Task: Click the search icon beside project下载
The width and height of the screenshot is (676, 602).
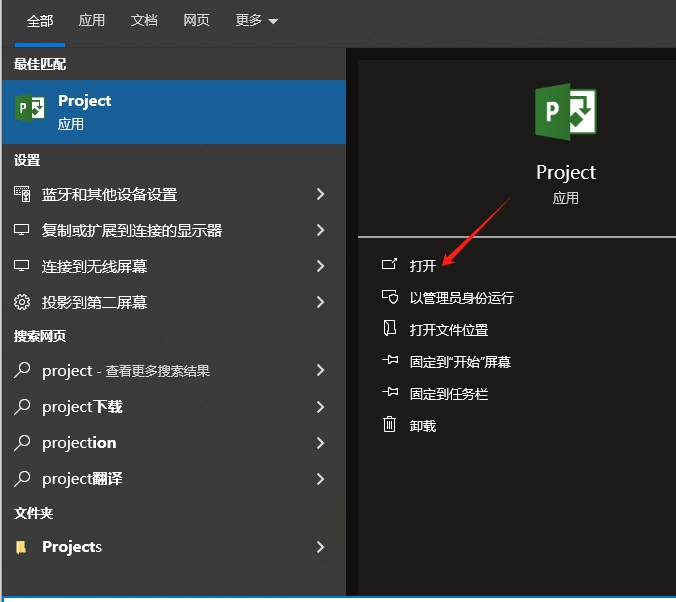Action: click(x=22, y=406)
